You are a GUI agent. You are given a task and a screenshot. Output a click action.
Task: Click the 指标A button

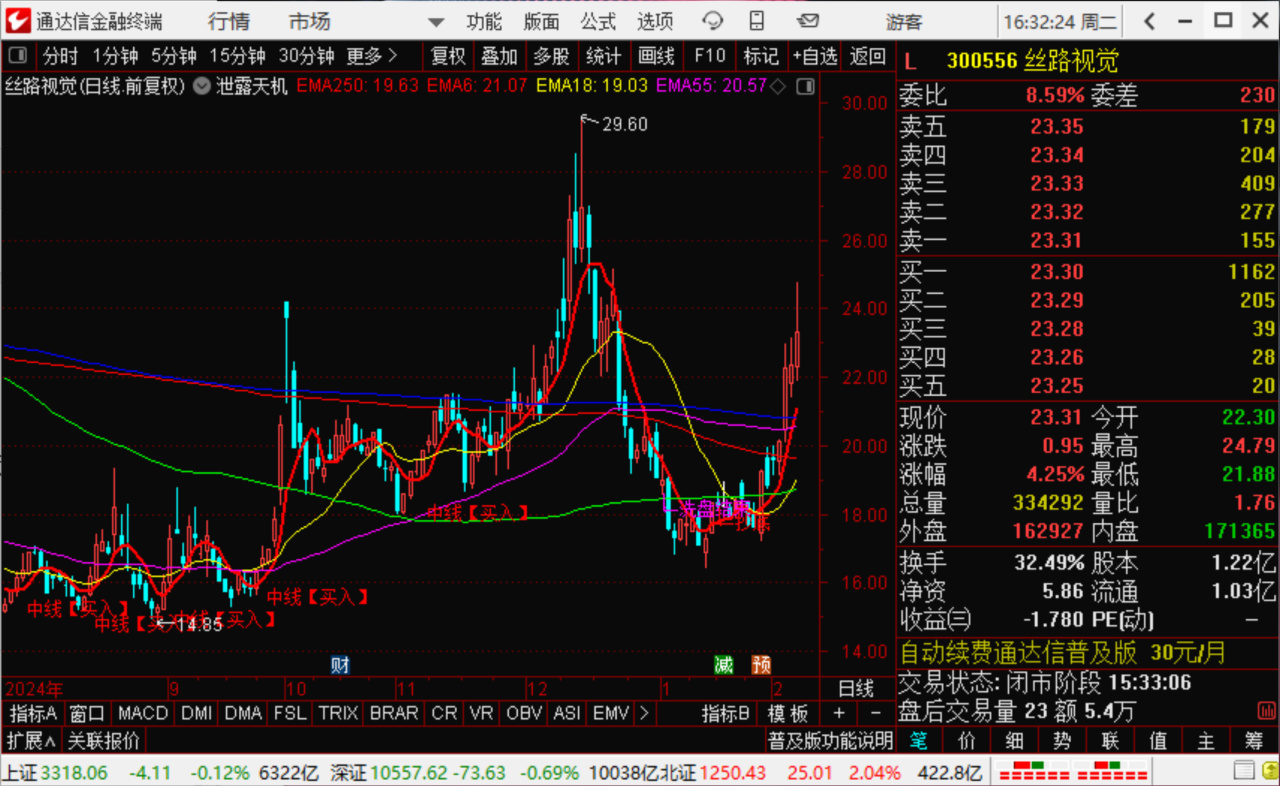point(33,713)
